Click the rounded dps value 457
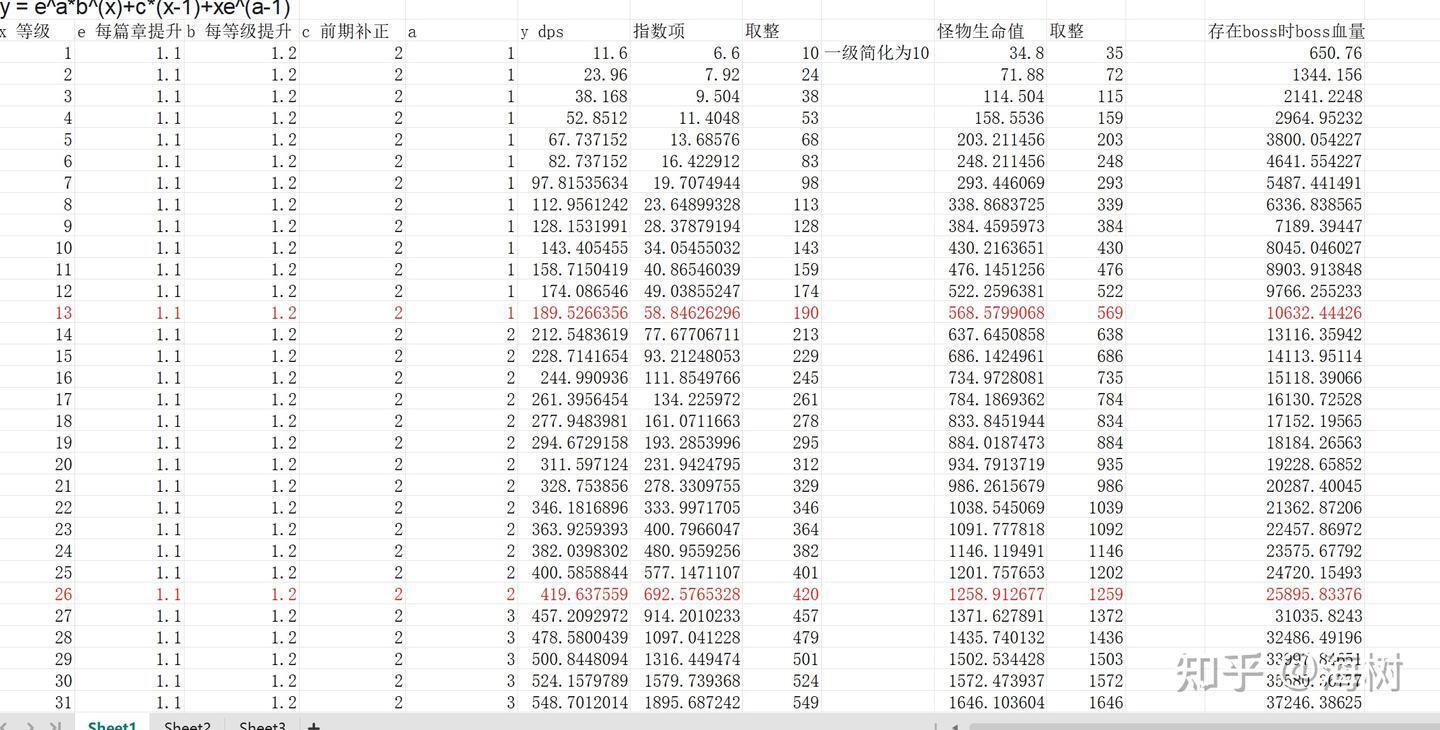The image size is (1440, 730). [782, 616]
